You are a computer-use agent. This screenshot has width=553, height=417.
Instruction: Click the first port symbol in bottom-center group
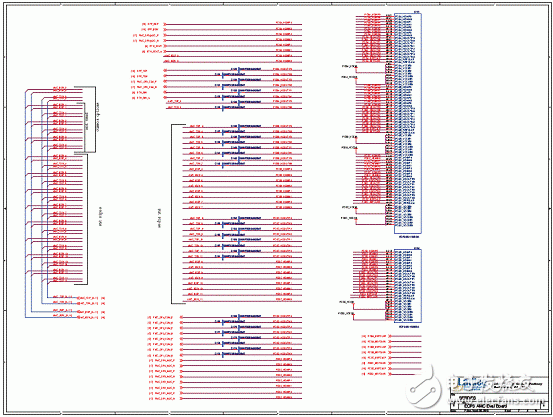coord(181,317)
